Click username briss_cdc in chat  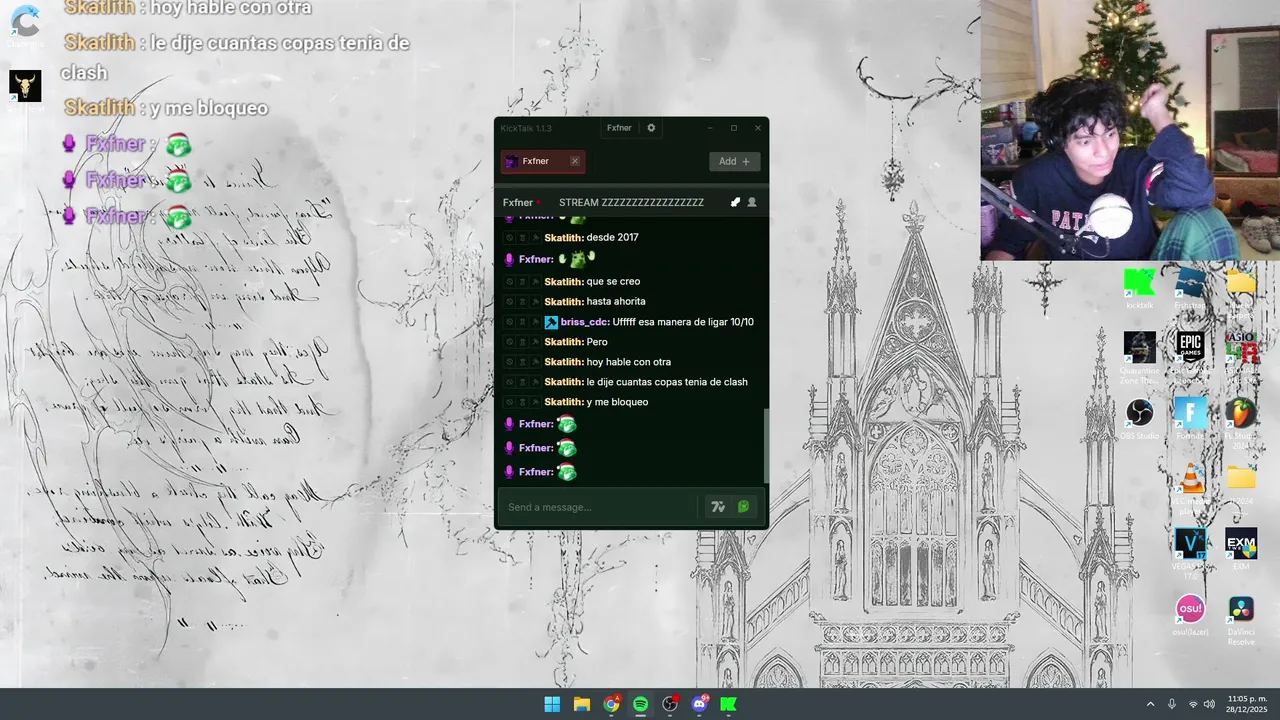tap(585, 322)
